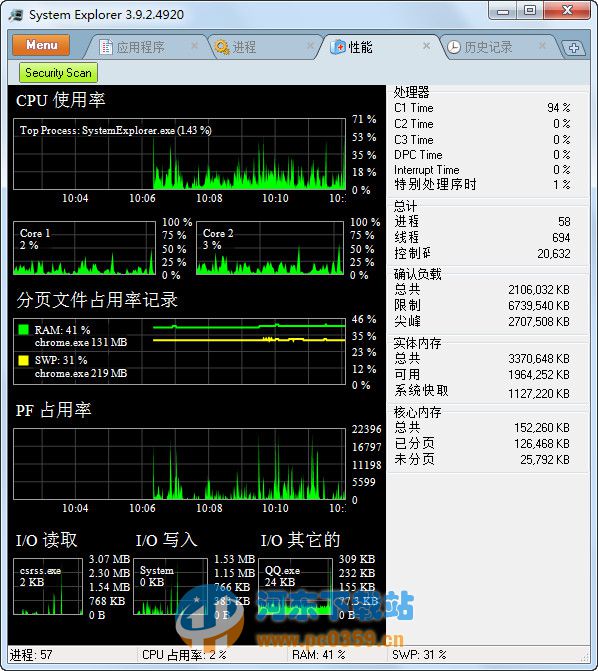
Task: Run the Security Scan button
Action: (58, 73)
